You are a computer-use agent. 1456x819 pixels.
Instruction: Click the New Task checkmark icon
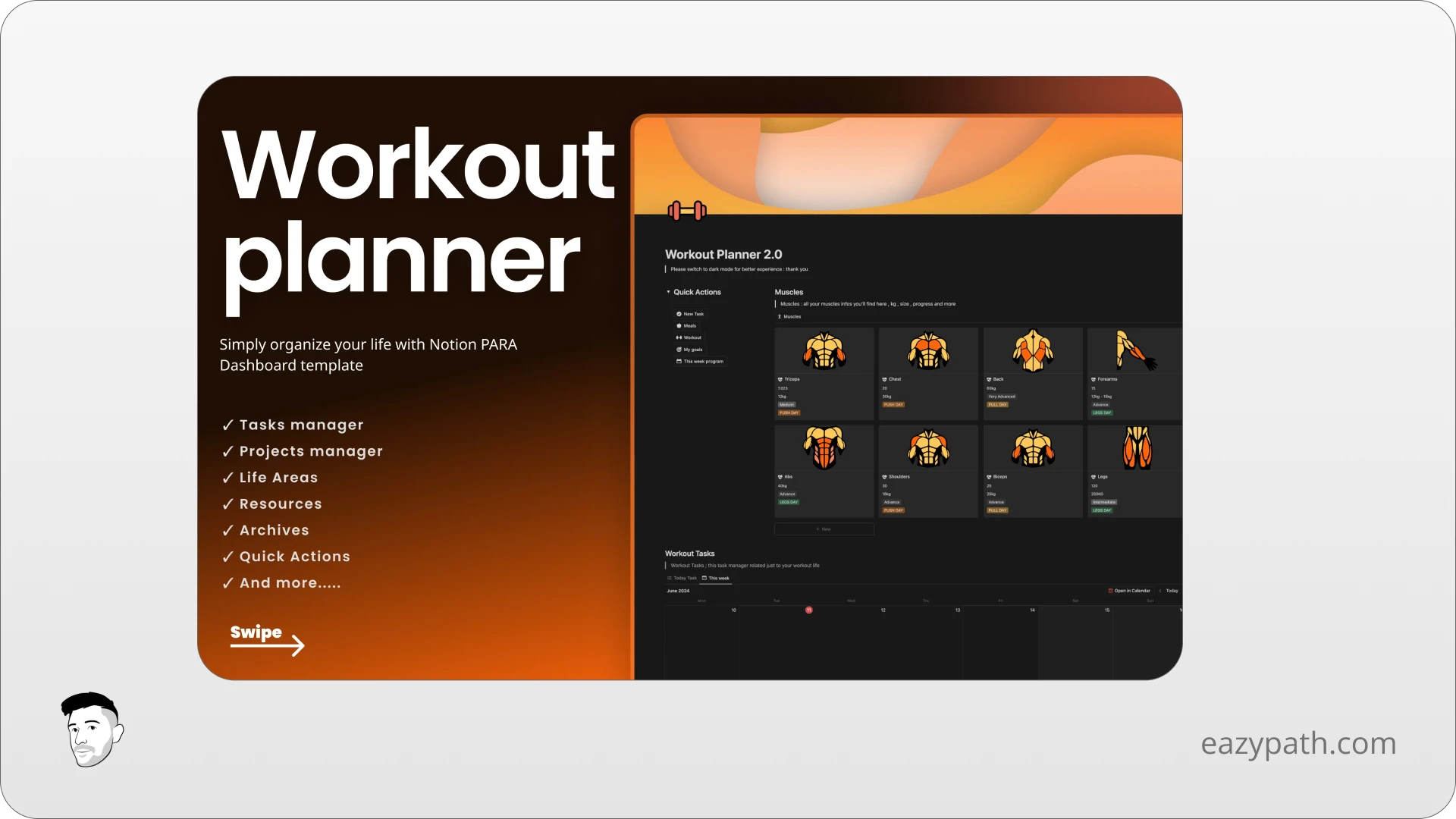tap(679, 314)
